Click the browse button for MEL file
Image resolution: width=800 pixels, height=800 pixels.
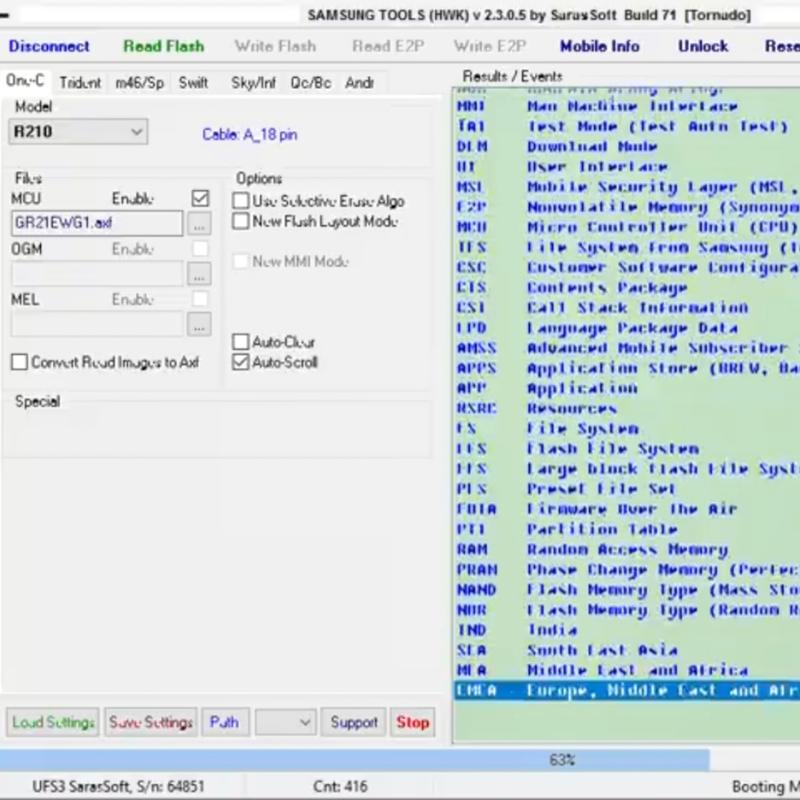[x=199, y=324]
